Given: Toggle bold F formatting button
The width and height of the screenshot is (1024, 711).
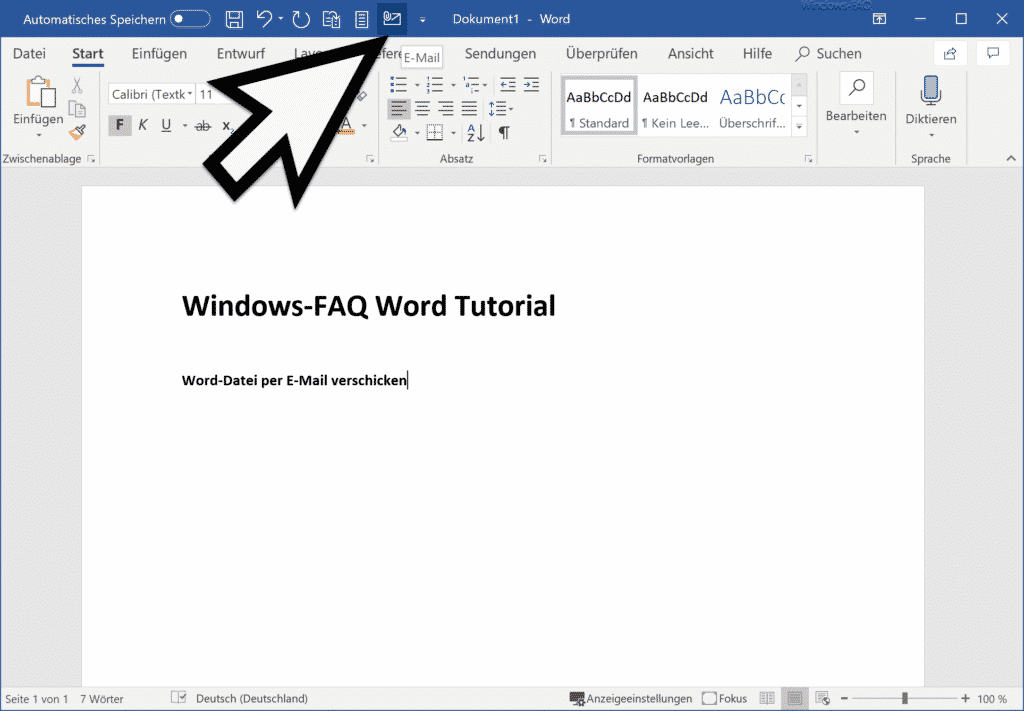Looking at the screenshot, I should [x=120, y=125].
